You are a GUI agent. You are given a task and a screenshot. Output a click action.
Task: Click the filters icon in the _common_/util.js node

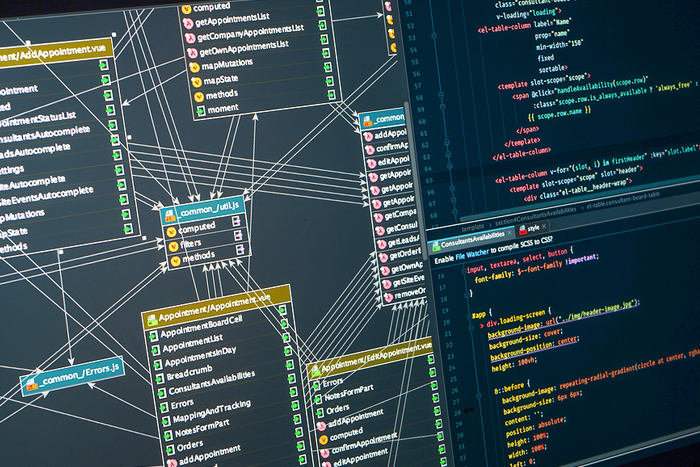171,243
